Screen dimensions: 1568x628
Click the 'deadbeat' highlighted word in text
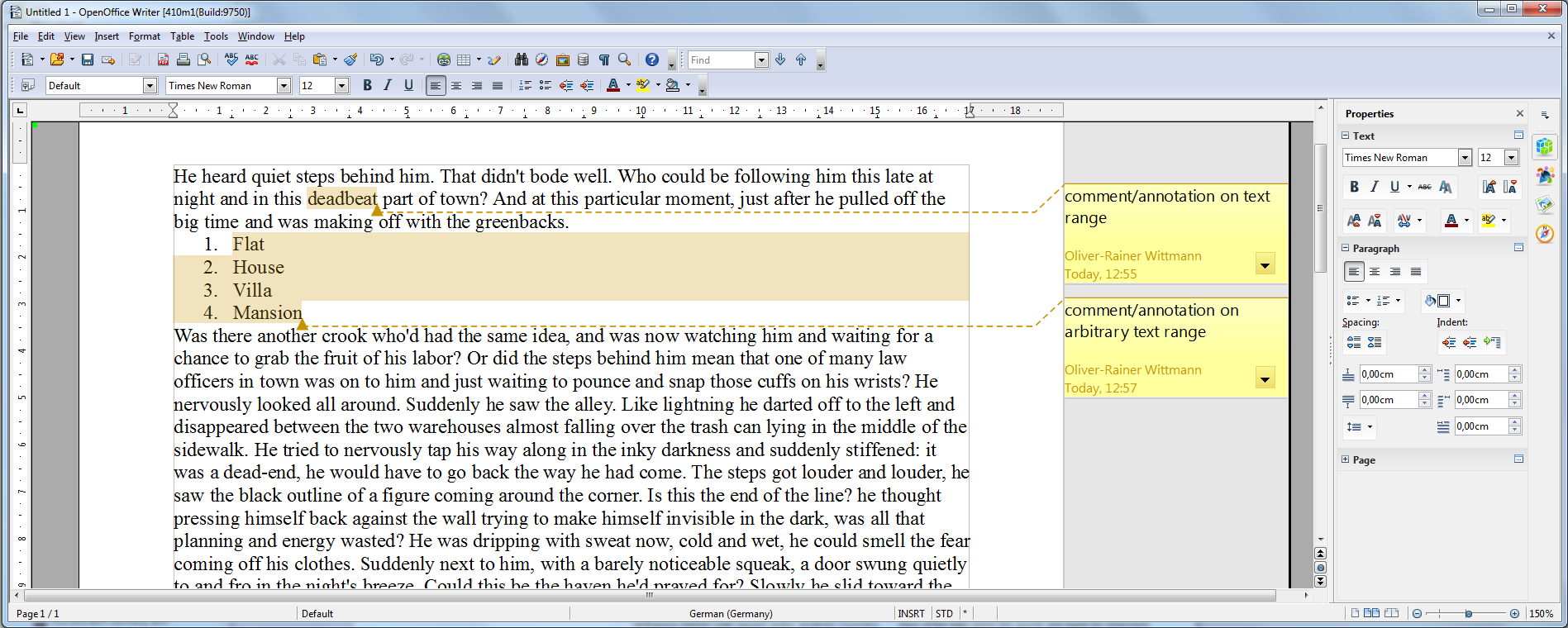pyautogui.click(x=341, y=199)
